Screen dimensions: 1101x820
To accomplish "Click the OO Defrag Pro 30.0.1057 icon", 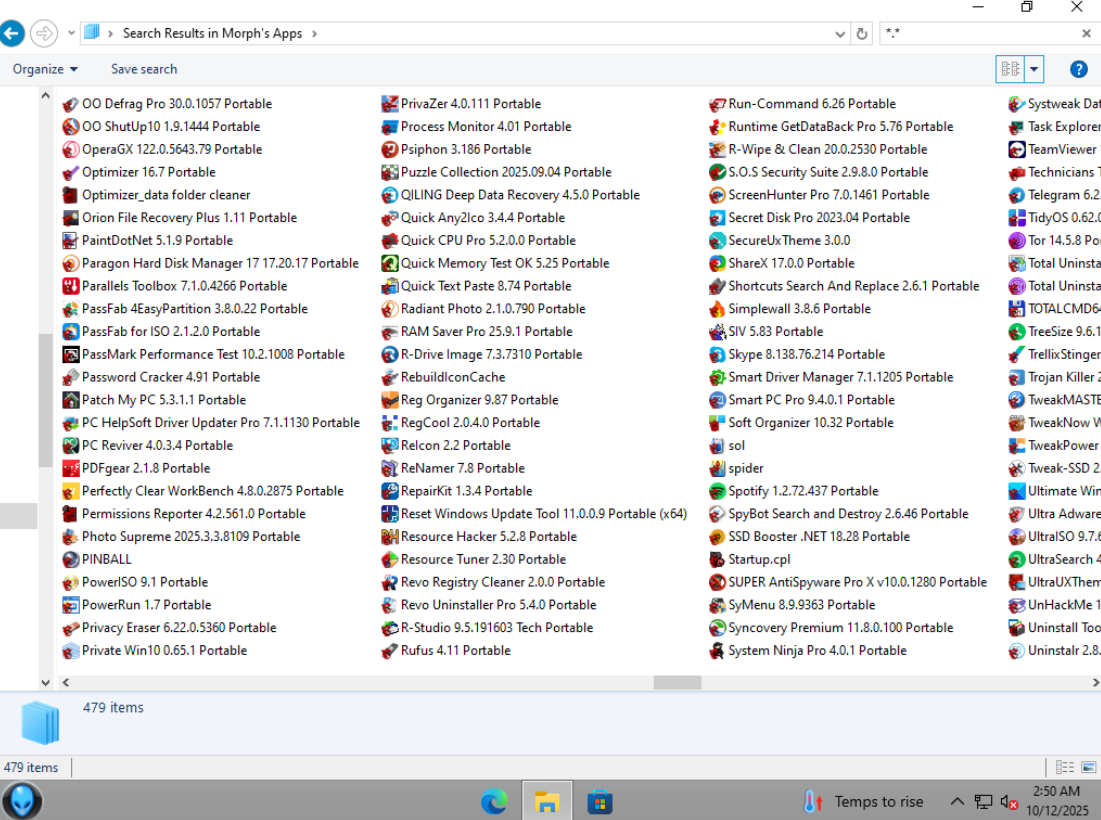I will coord(70,104).
